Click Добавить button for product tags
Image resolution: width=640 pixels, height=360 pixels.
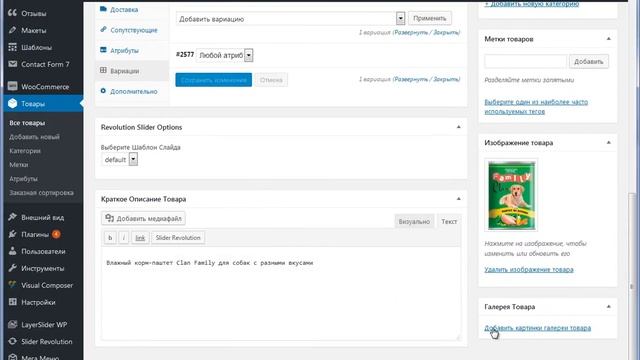point(589,62)
